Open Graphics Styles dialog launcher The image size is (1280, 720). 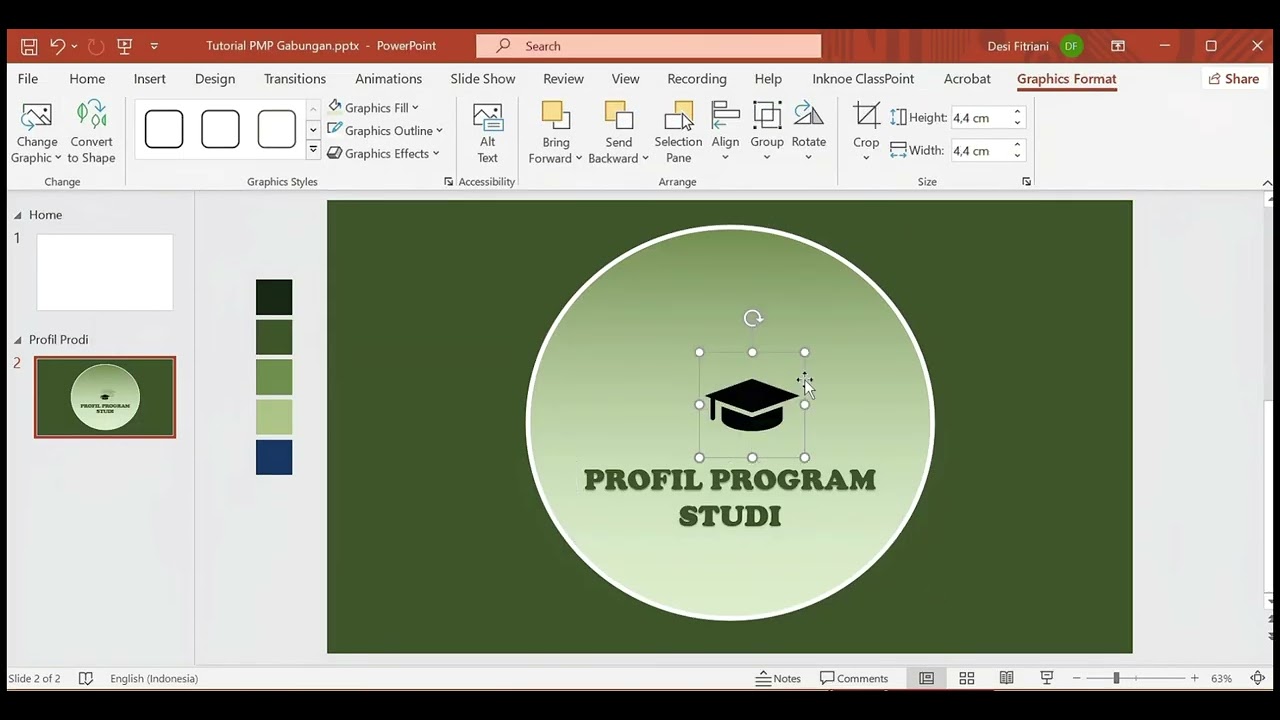tap(448, 182)
